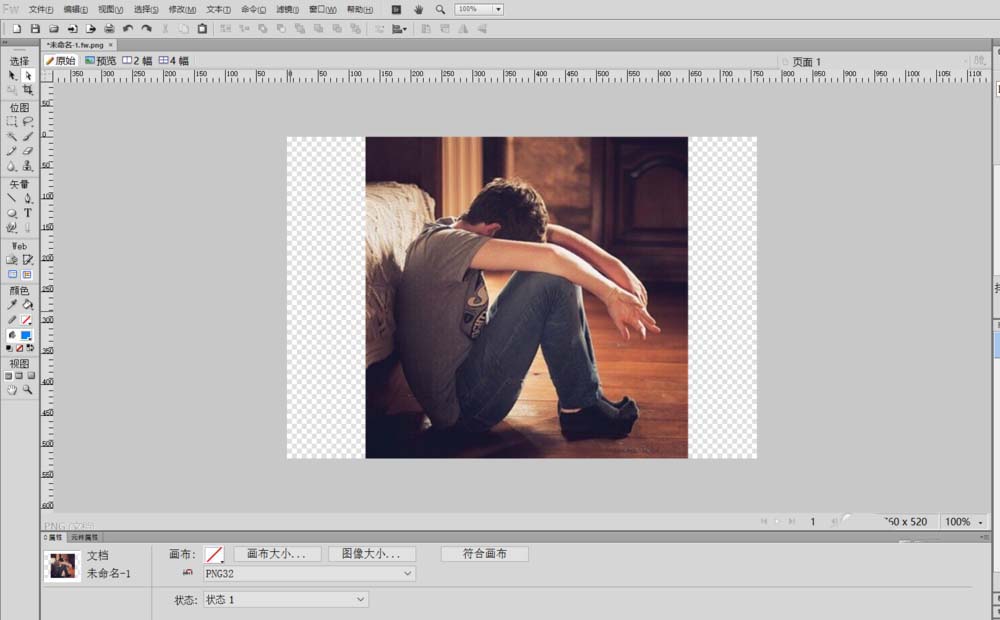Viewport: 1000px width, 620px height.
Task: Click the Import toolbar icon
Action: point(72,29)
